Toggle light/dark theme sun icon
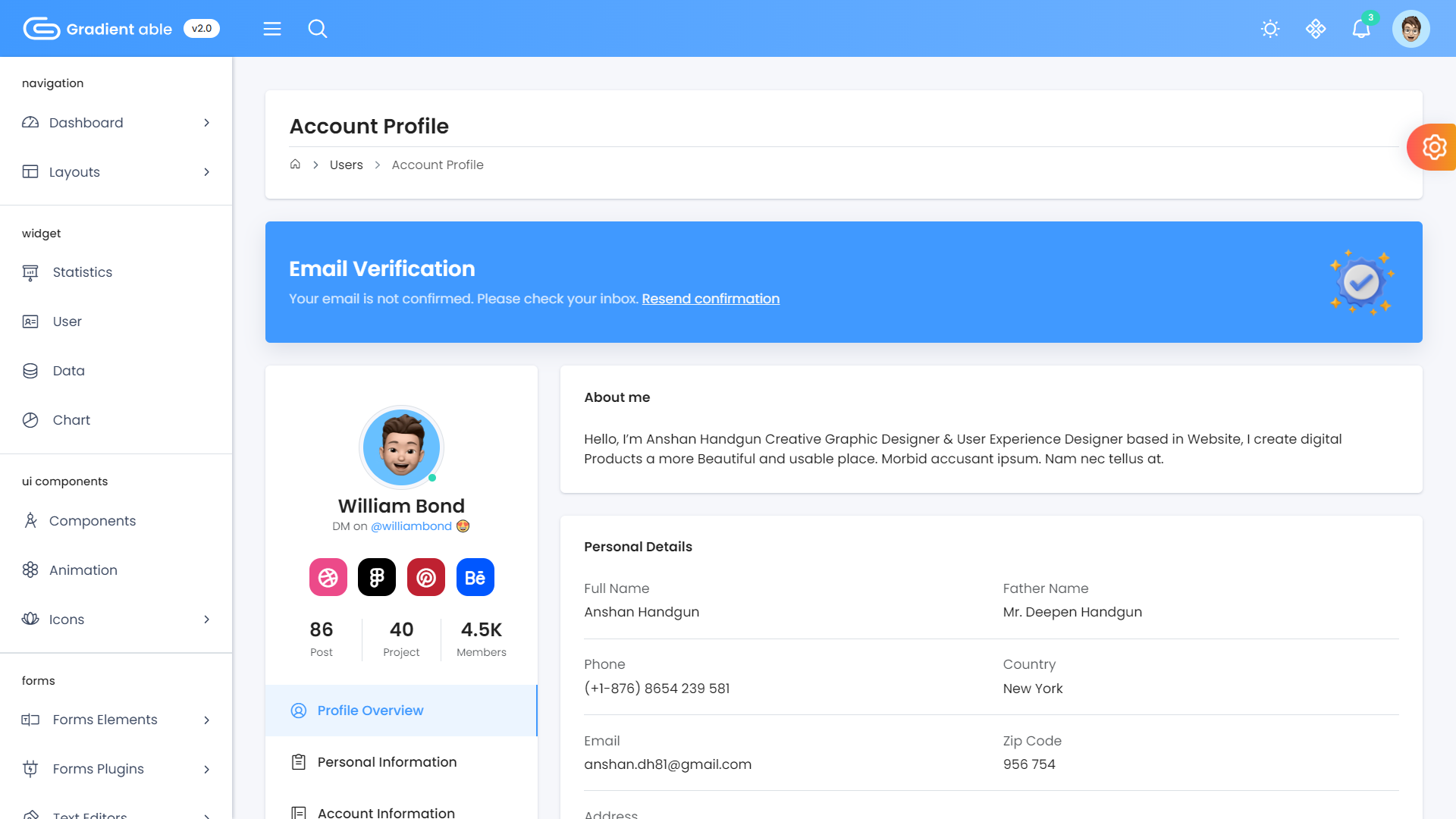The width and height of the screenshot is (1456, 819). [x=1270, y=29]
